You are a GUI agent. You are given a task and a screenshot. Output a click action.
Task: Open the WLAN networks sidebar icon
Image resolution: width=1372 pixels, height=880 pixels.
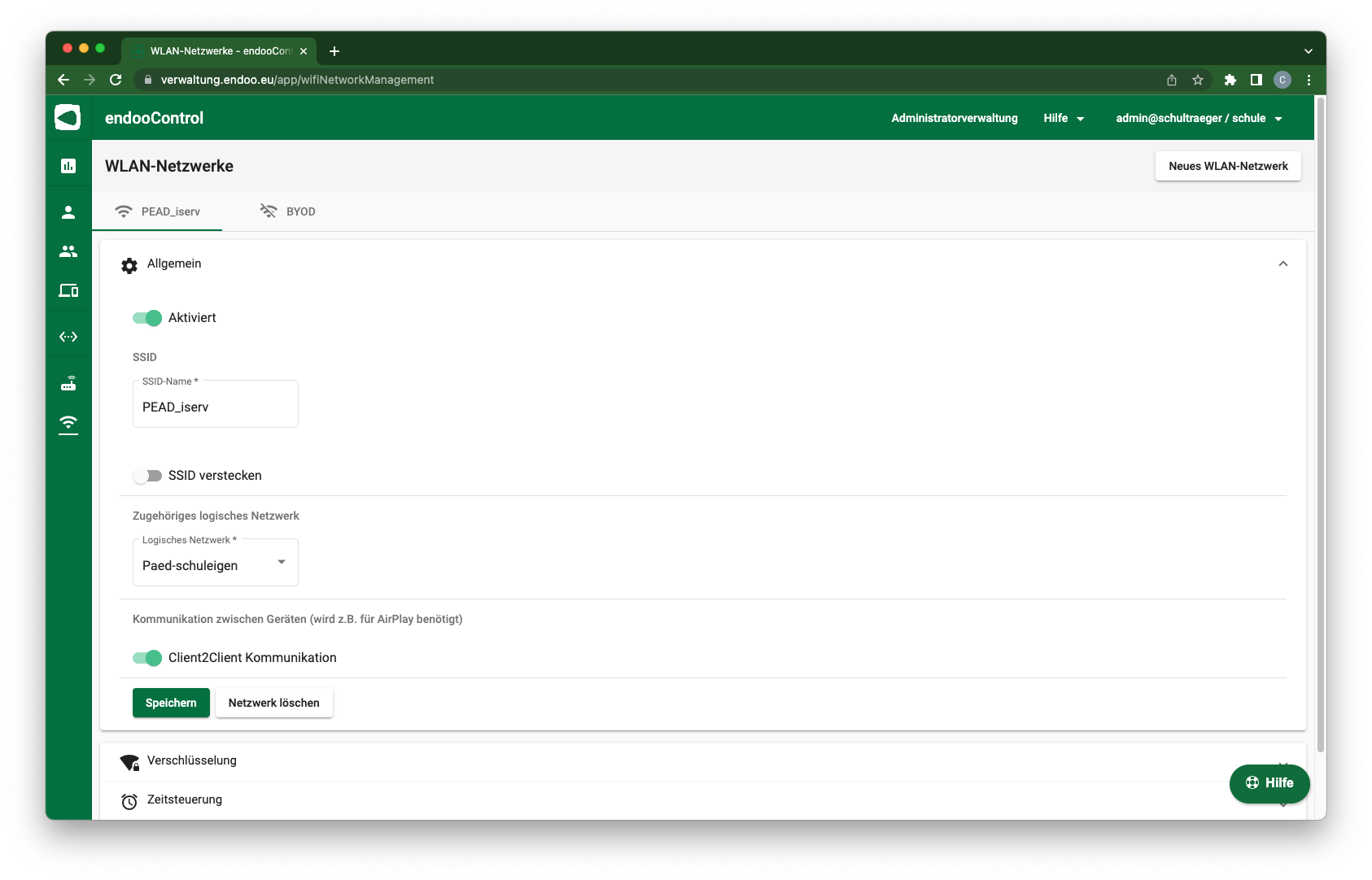(x=68, y=425)
